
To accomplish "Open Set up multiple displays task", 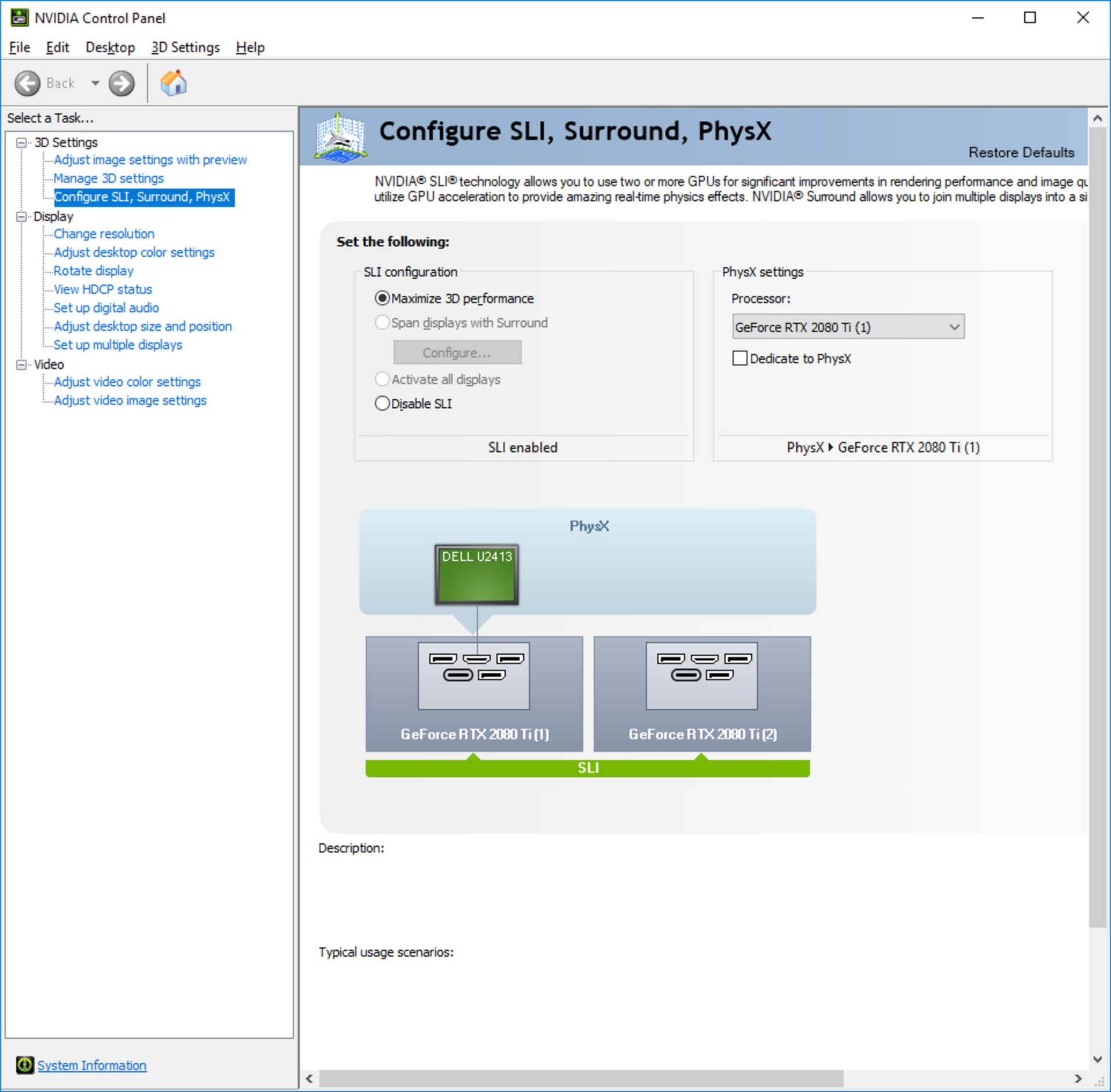I will 117,345.
